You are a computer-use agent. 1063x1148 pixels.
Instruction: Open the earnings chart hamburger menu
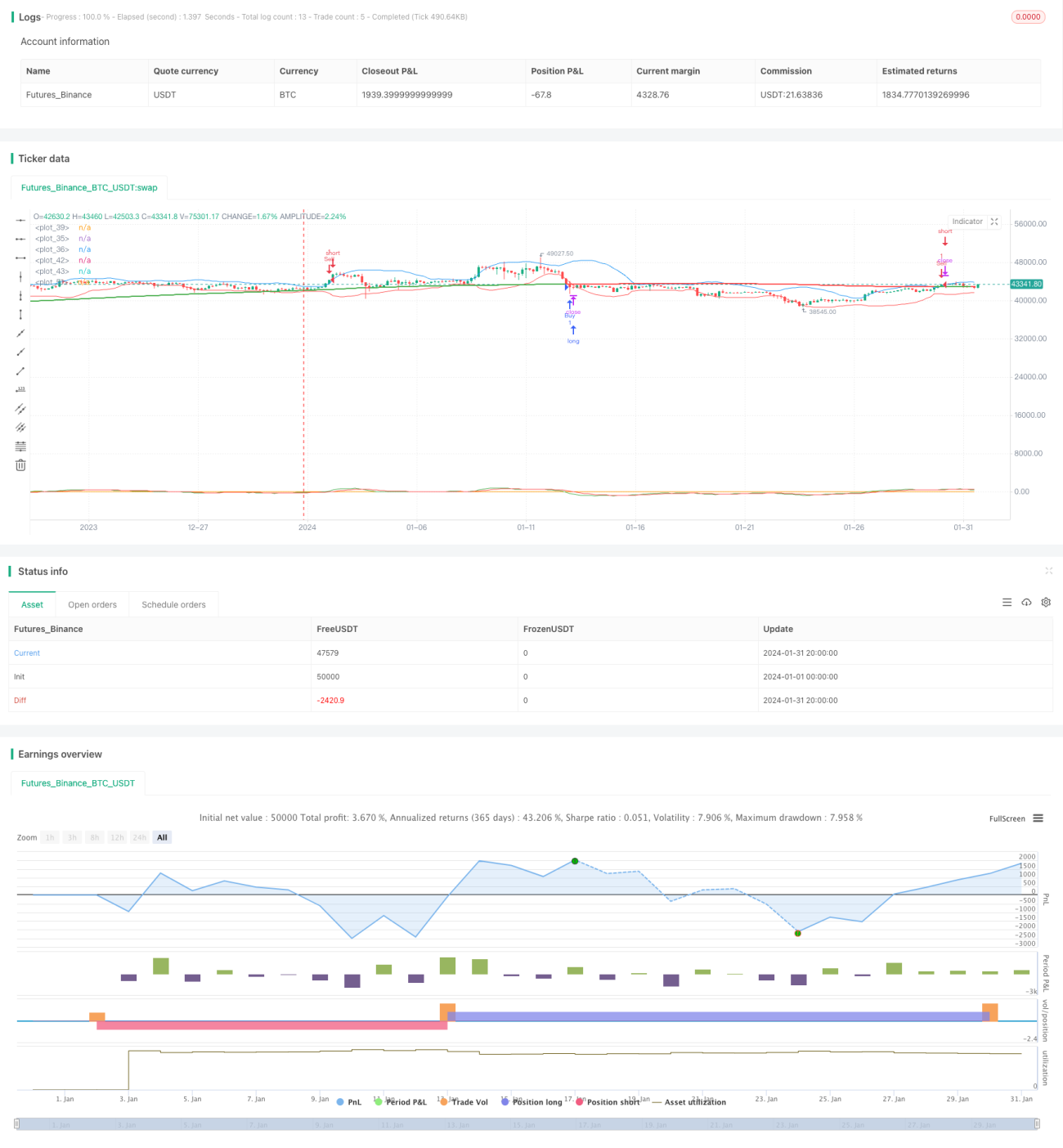point(1038,818)
